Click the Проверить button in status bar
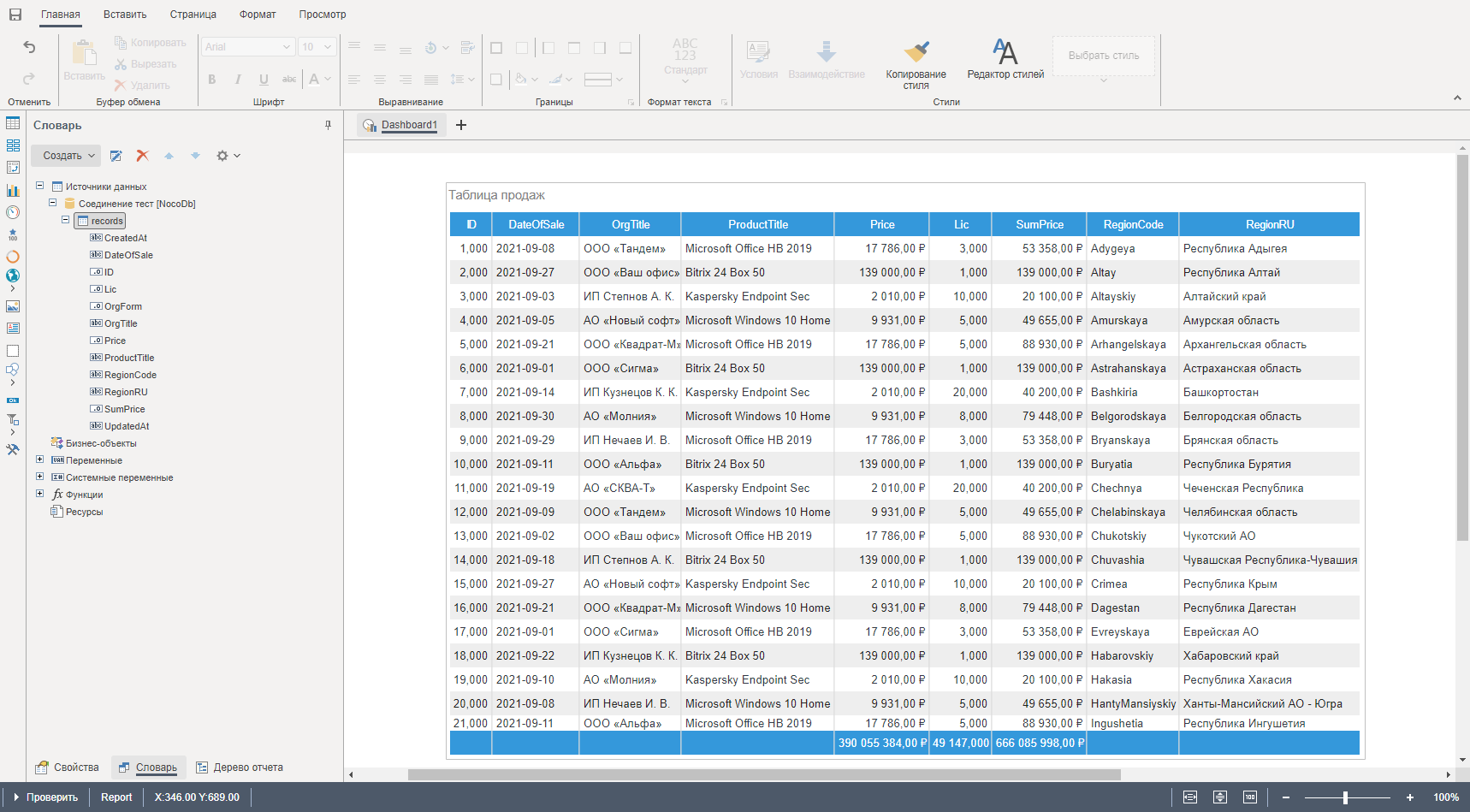 46,797
